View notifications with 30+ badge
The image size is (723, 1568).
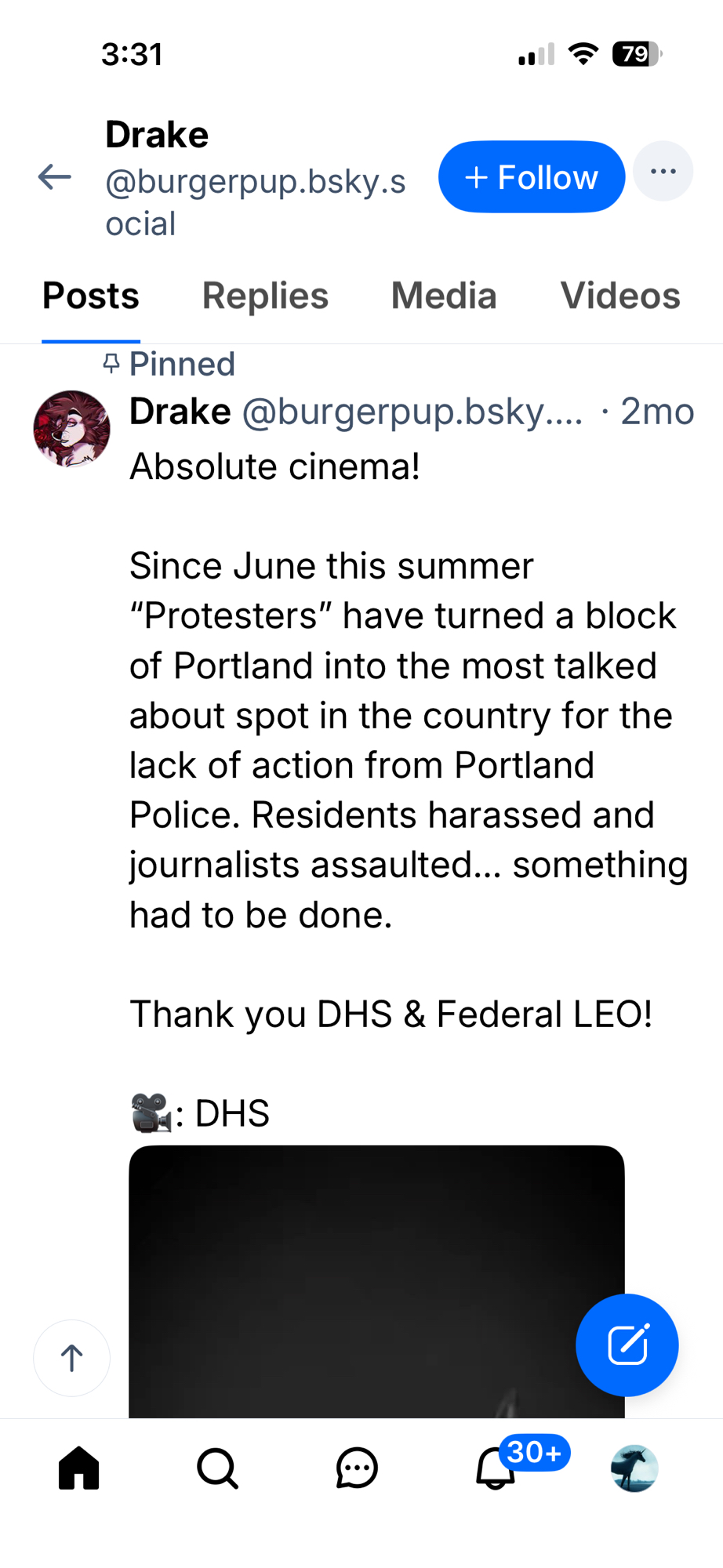tap(496, 1468)
